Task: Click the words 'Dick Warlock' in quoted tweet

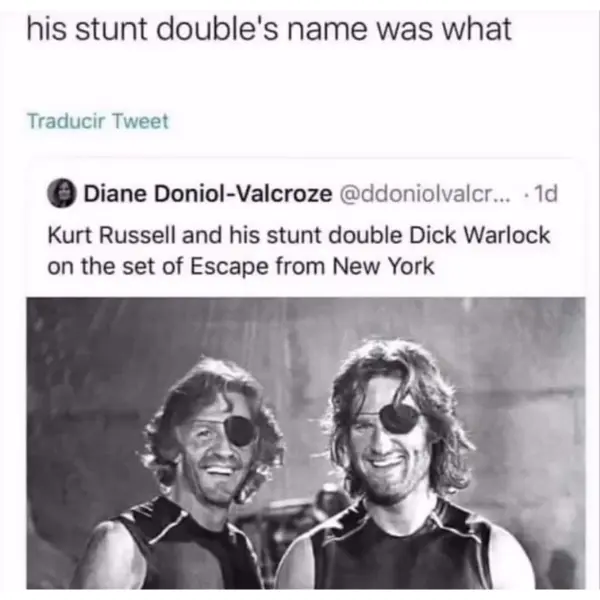Action: [x=479, y=235]
